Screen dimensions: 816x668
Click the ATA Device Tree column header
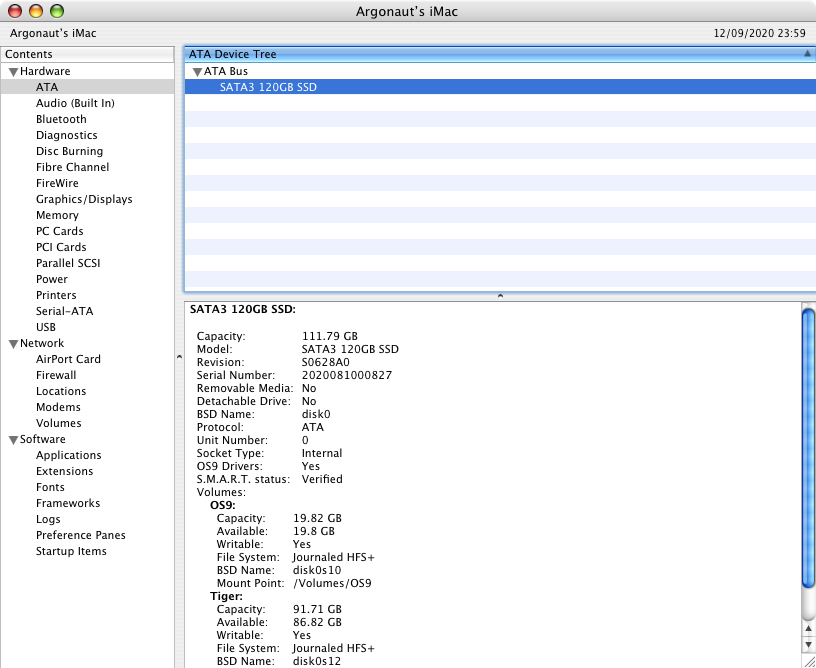click(500, 54)
